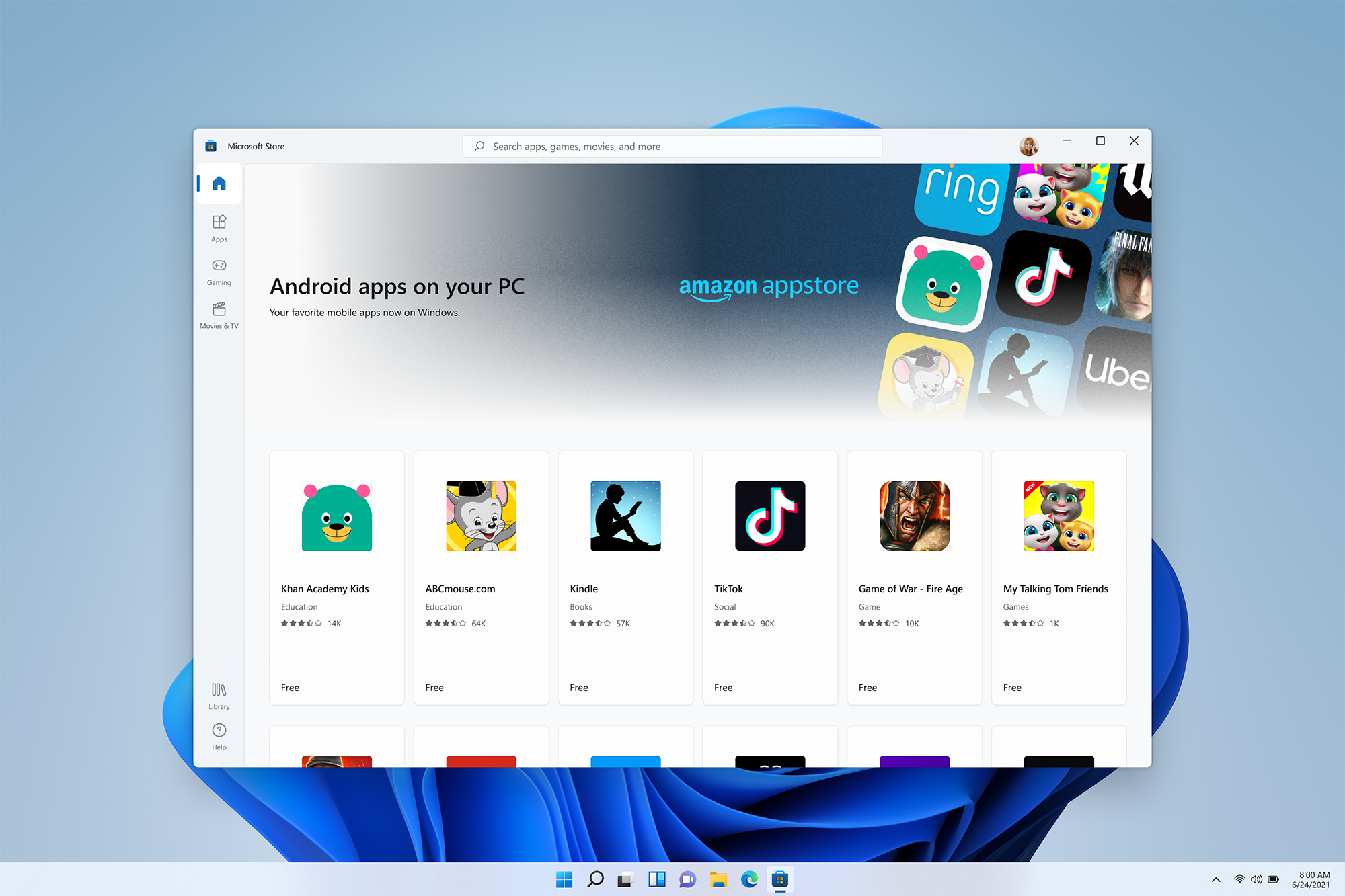1345x896 pixels.
Task: Click the Home navigation icon
Action: click(219, 183)
